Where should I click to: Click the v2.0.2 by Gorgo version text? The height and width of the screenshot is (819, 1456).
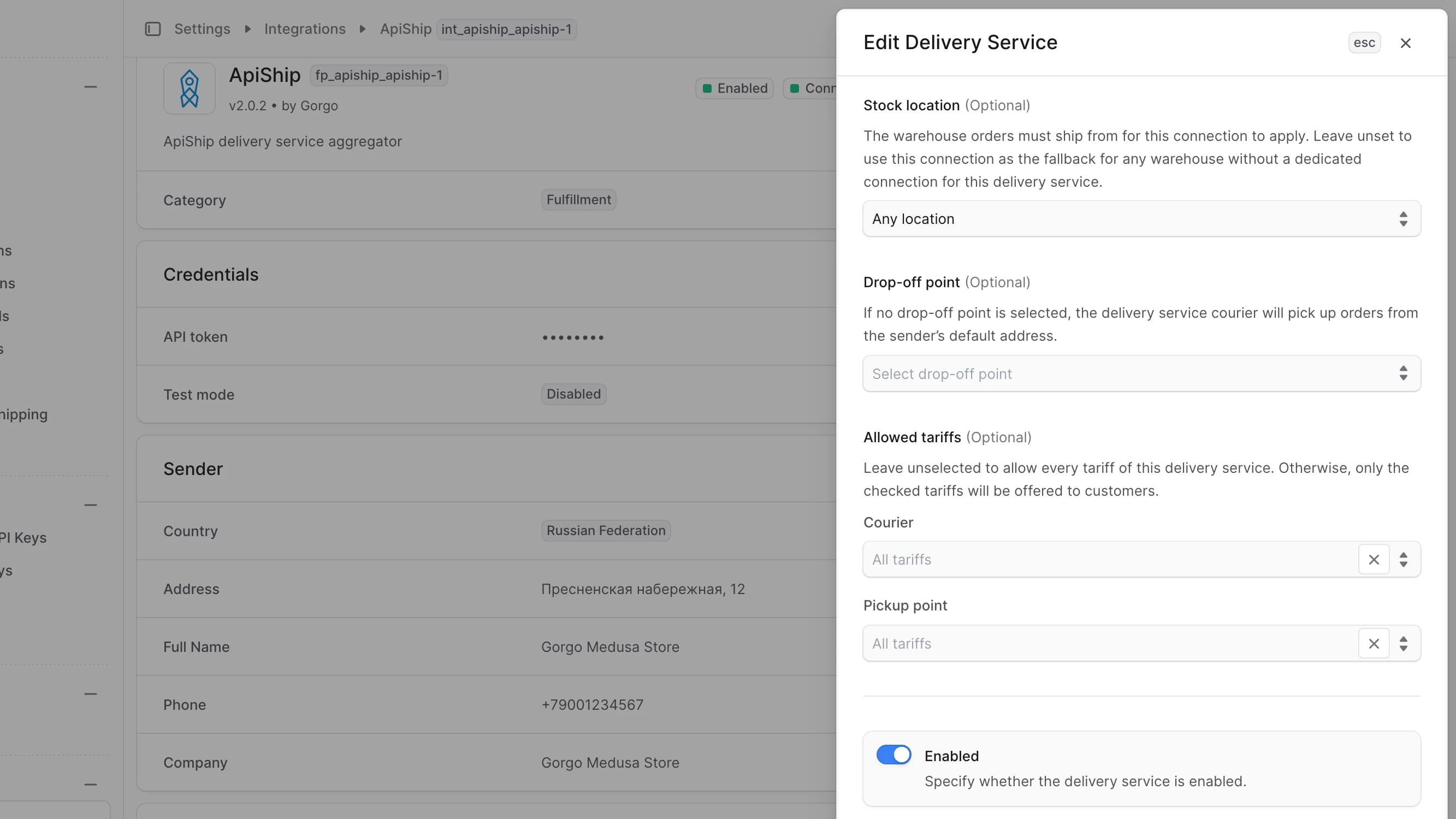[283, 106]
